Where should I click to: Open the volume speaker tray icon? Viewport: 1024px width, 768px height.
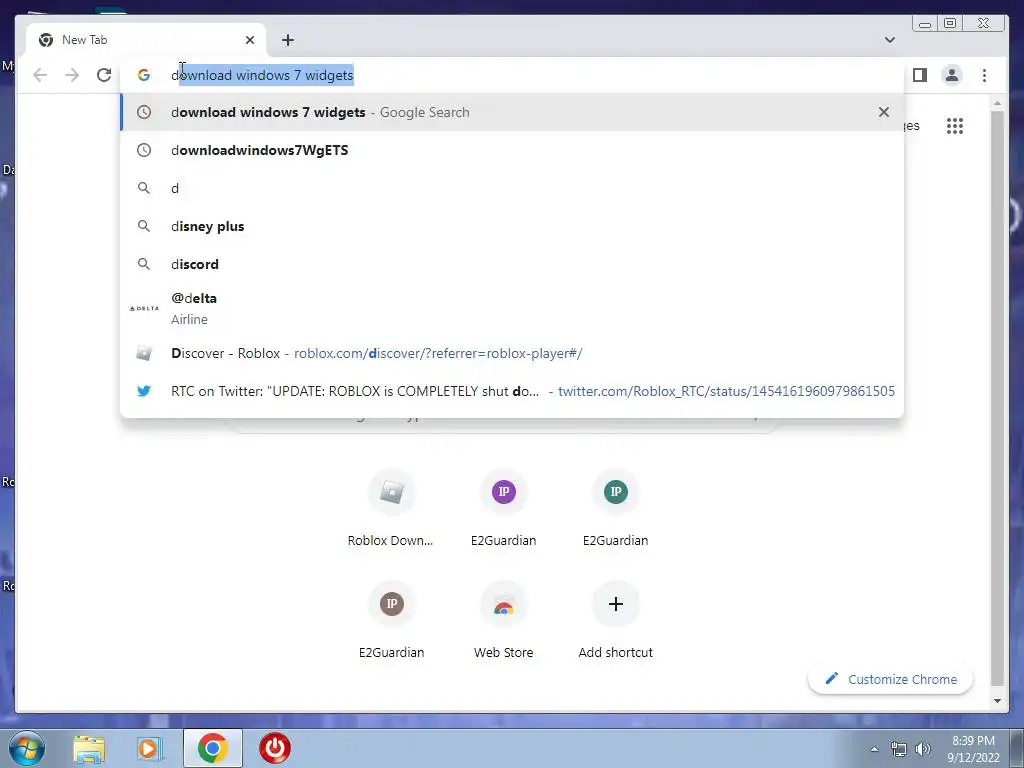[923, 749]
